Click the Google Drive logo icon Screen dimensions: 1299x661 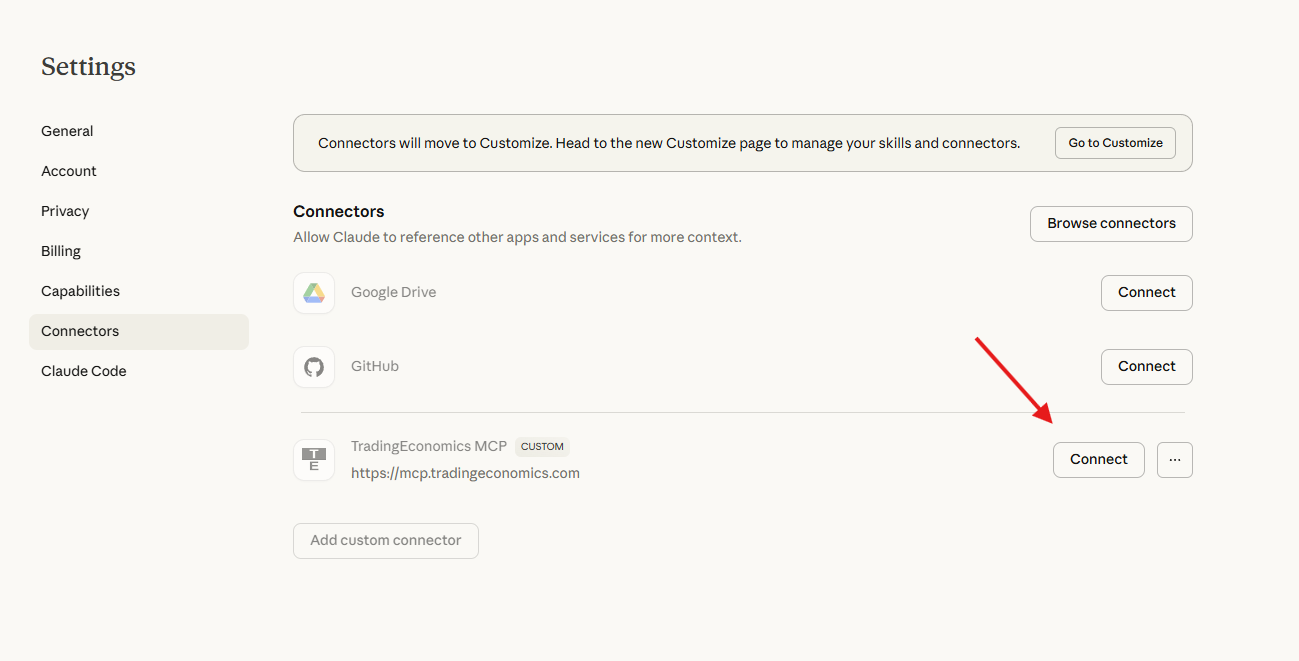coord(314,293)
